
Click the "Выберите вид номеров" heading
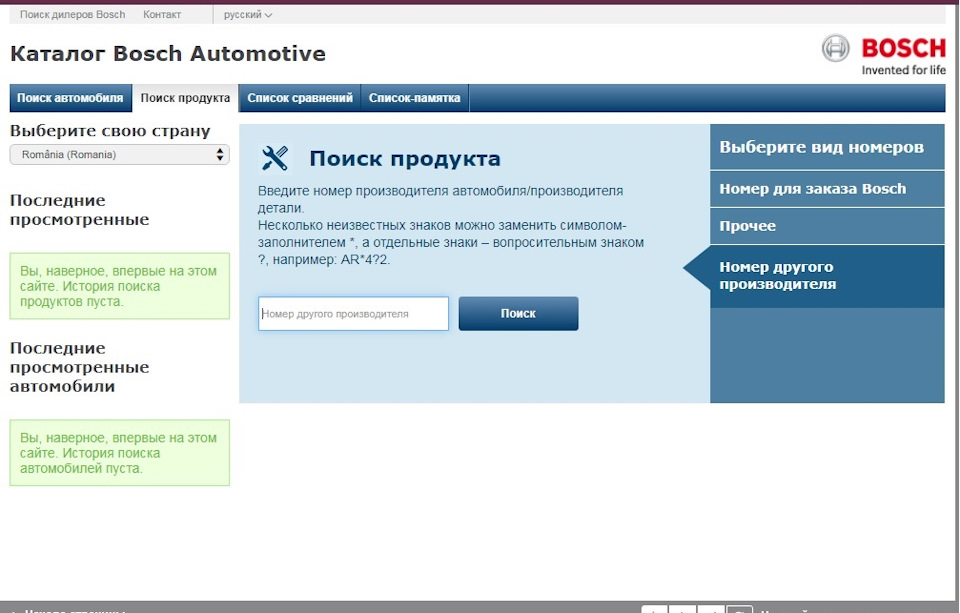pos(822,148)
